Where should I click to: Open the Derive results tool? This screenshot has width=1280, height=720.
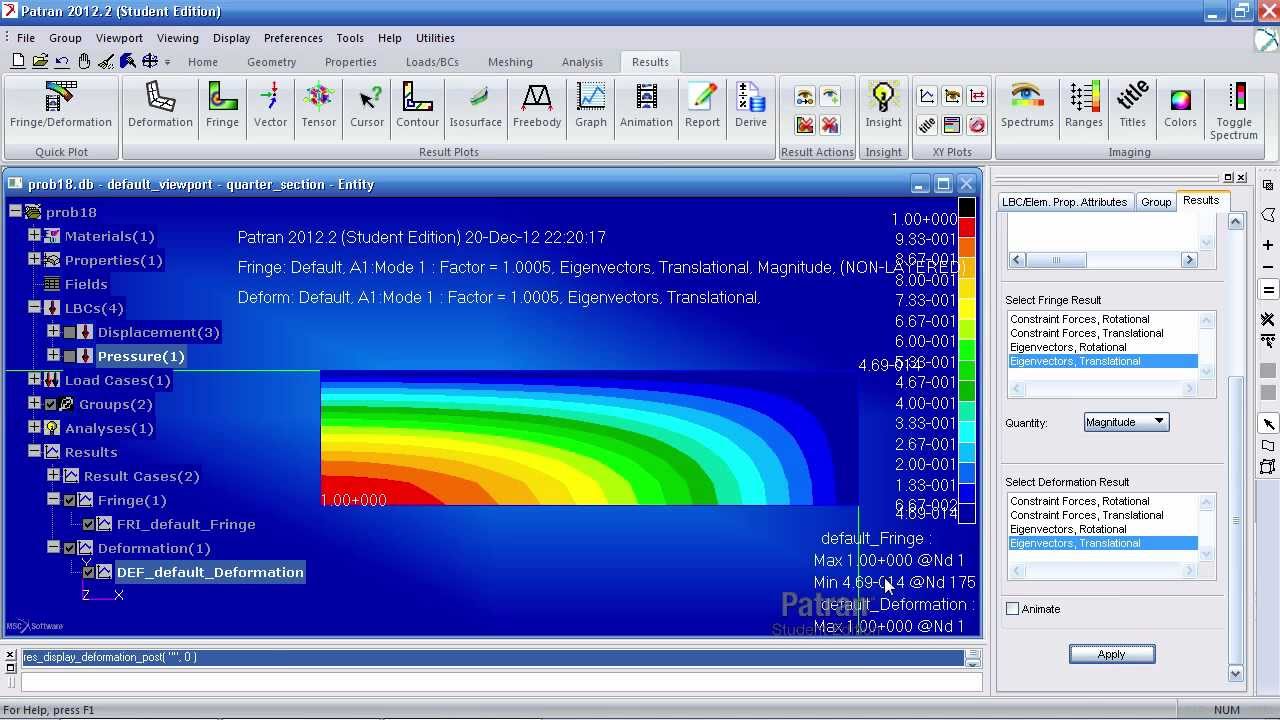(750, 106)
